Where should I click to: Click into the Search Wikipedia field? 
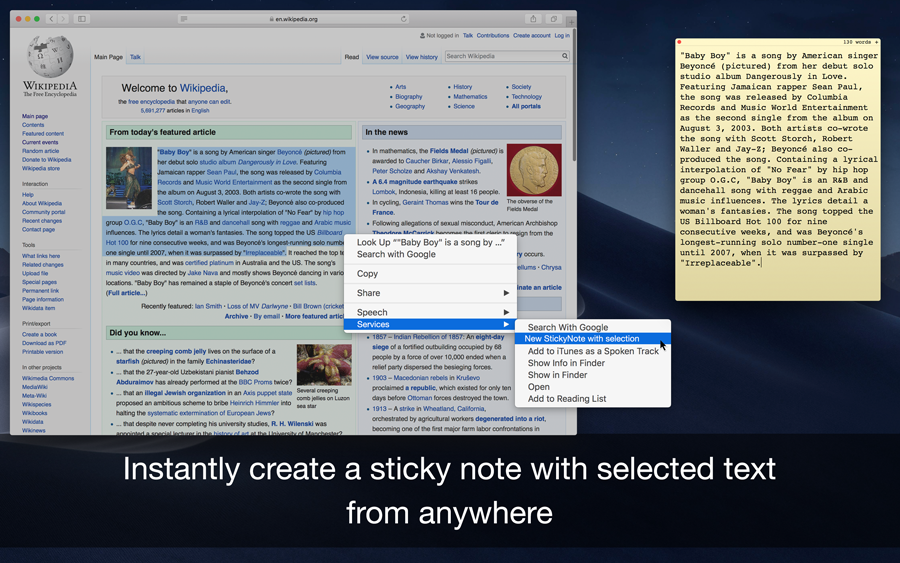point(500,57)
